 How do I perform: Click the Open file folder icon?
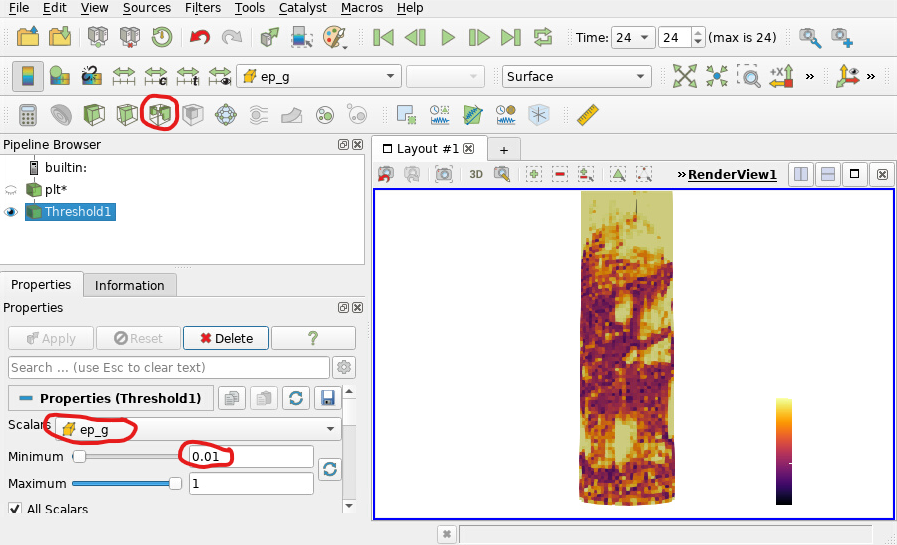pyautogui.click(x=27, y=37)
